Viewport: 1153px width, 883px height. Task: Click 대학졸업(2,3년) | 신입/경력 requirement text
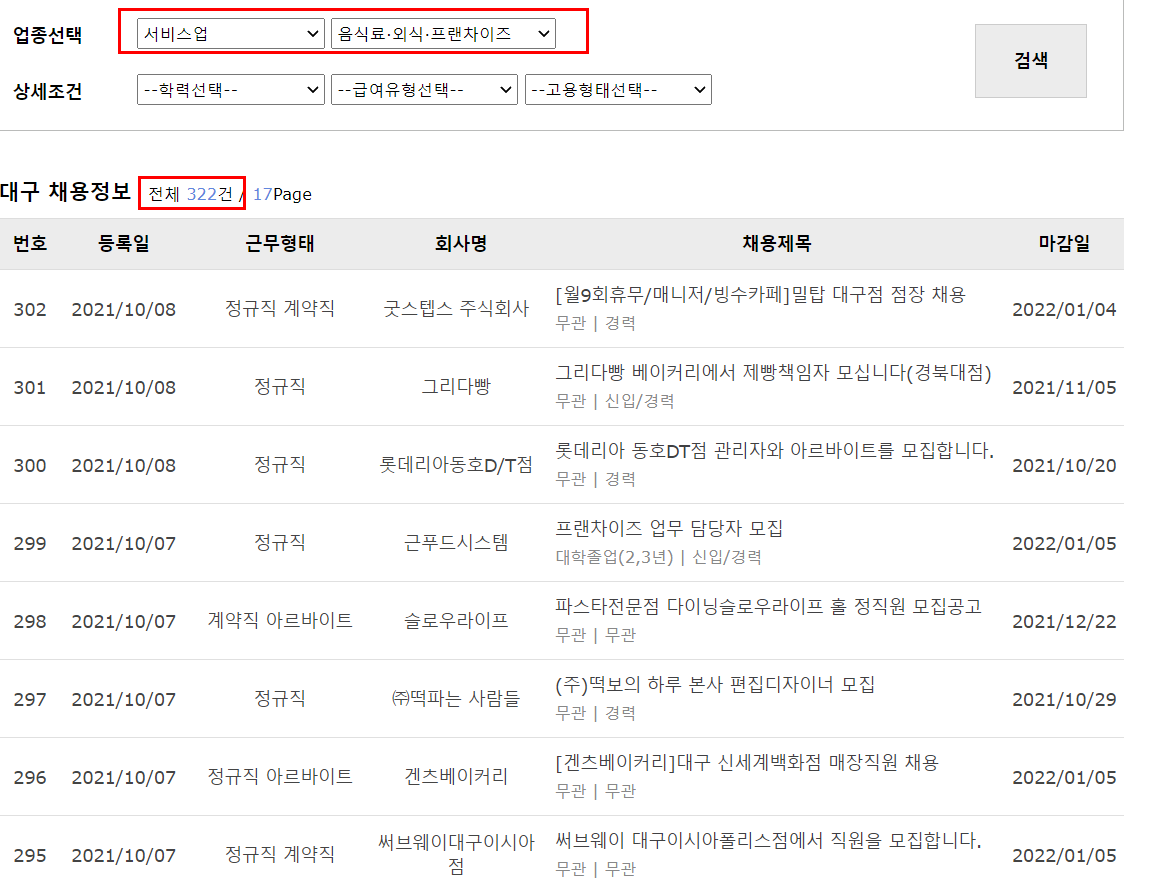[658, 557]
